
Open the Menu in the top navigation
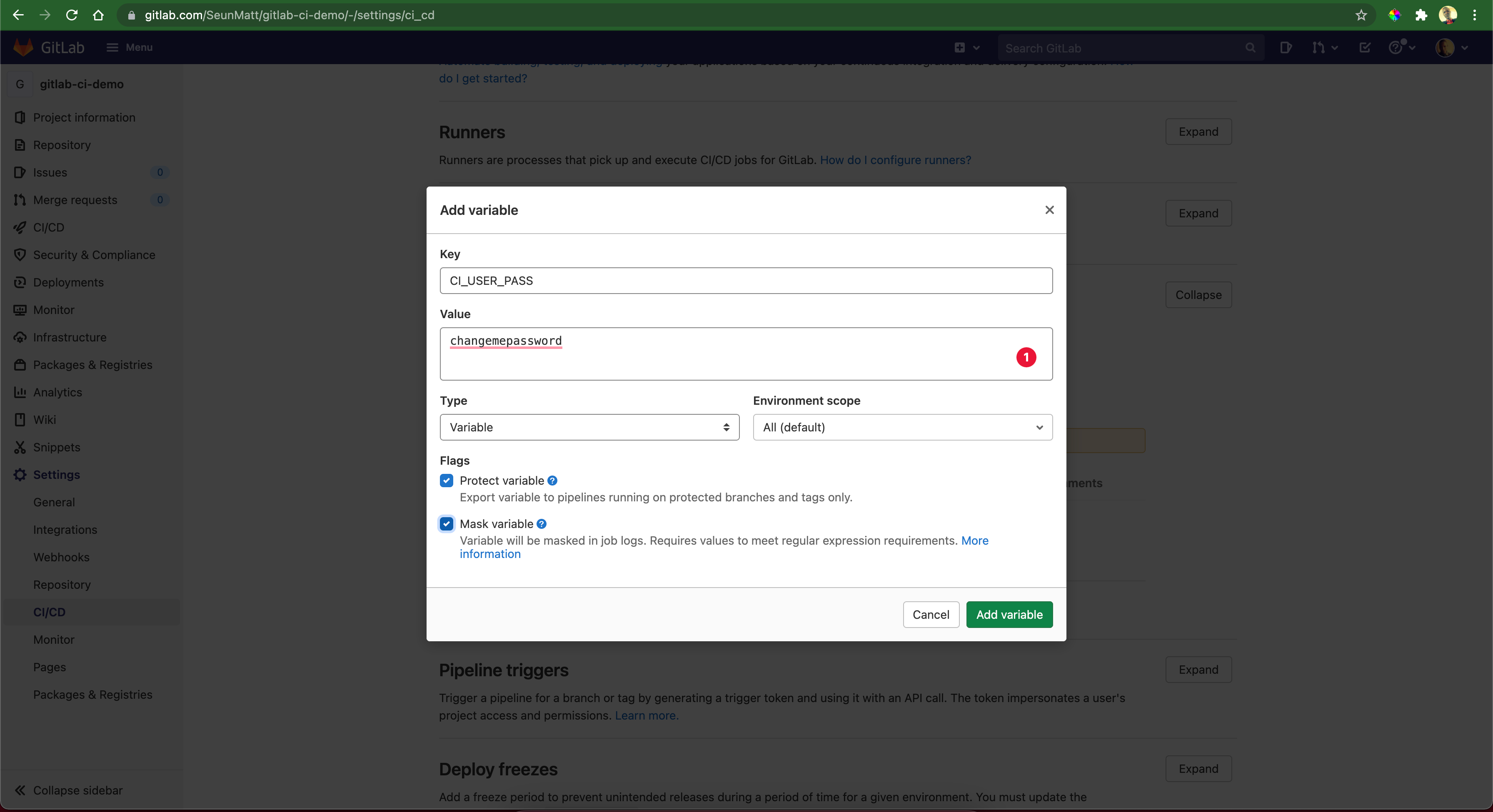[x=130, y=47]
